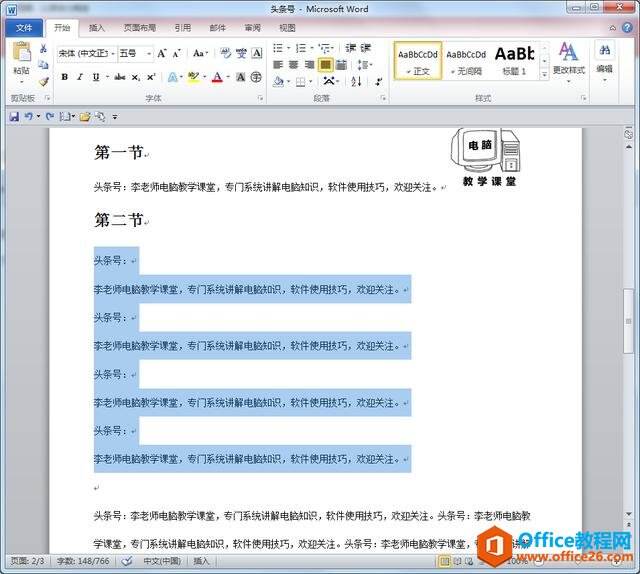The width and height of the screenshot is (640, 574).
Task: Click the Sort icon
Action: 356,81
